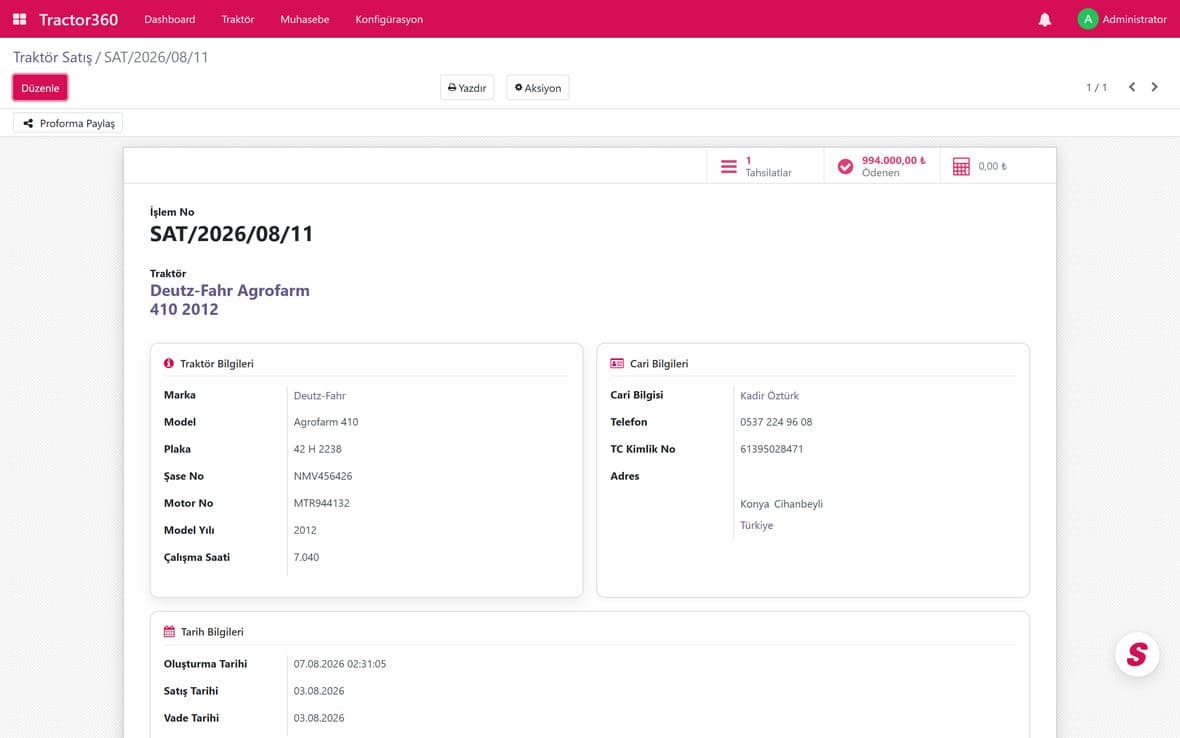
Task: Click the Marka value Deutz-Fahr
Action: [x=319, y=396]
